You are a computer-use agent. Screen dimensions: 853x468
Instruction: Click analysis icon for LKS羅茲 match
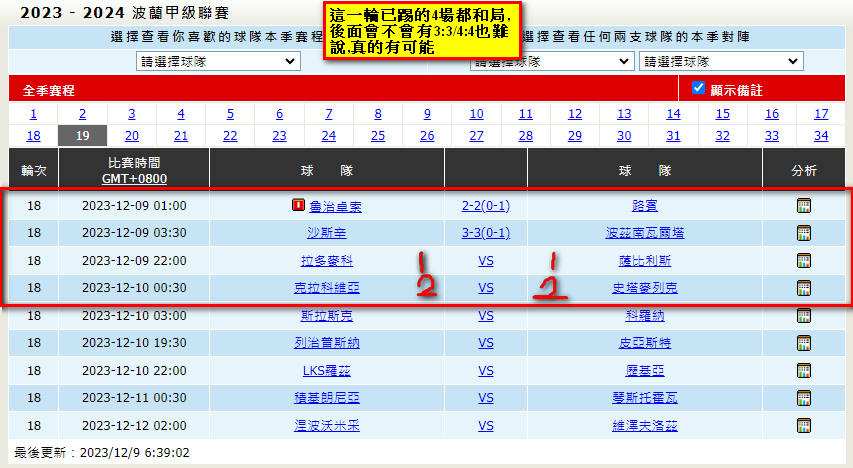coord(803,370)
